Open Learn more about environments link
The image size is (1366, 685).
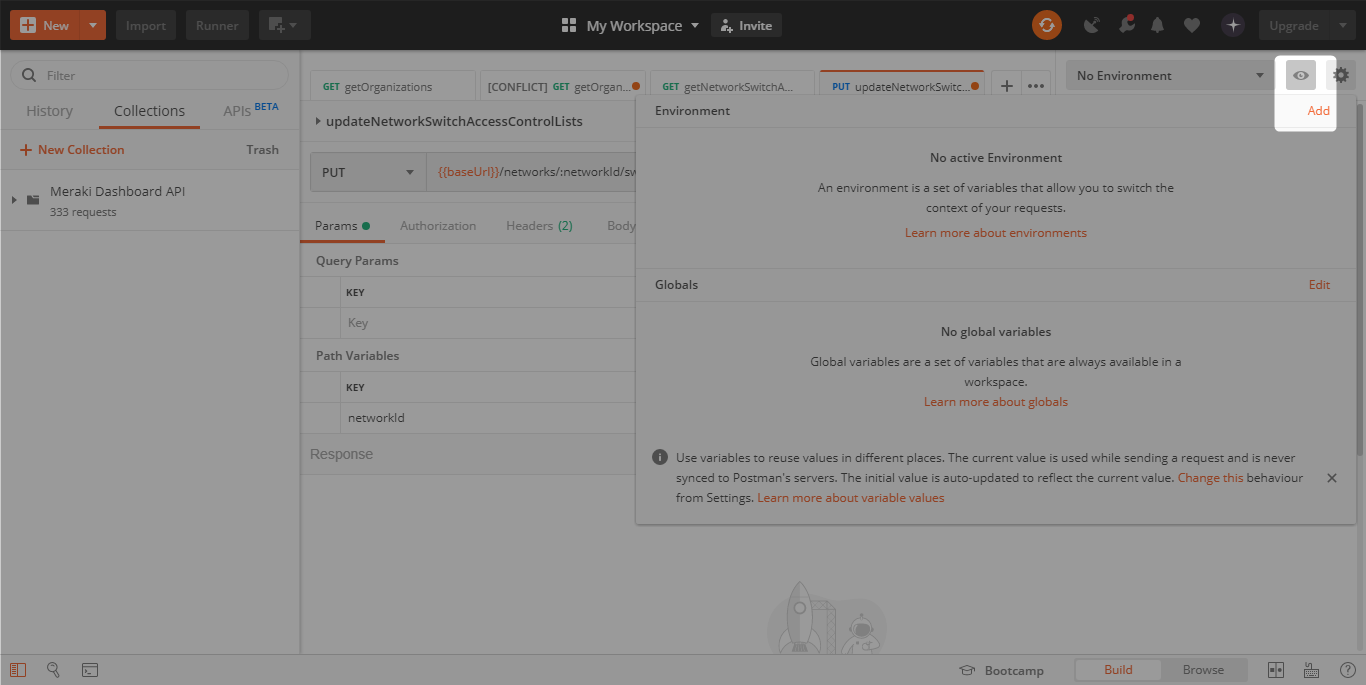click(996, 233)
